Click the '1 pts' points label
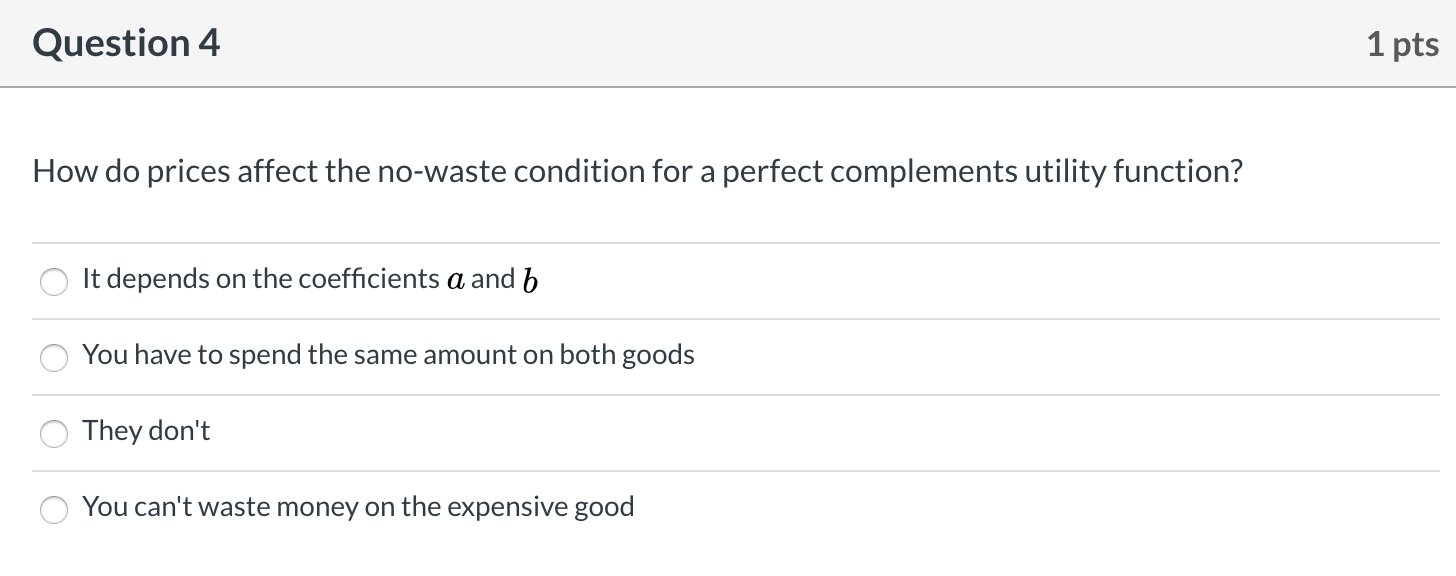This screenshot has width=1456, height=576. [x=1402, y=44]
